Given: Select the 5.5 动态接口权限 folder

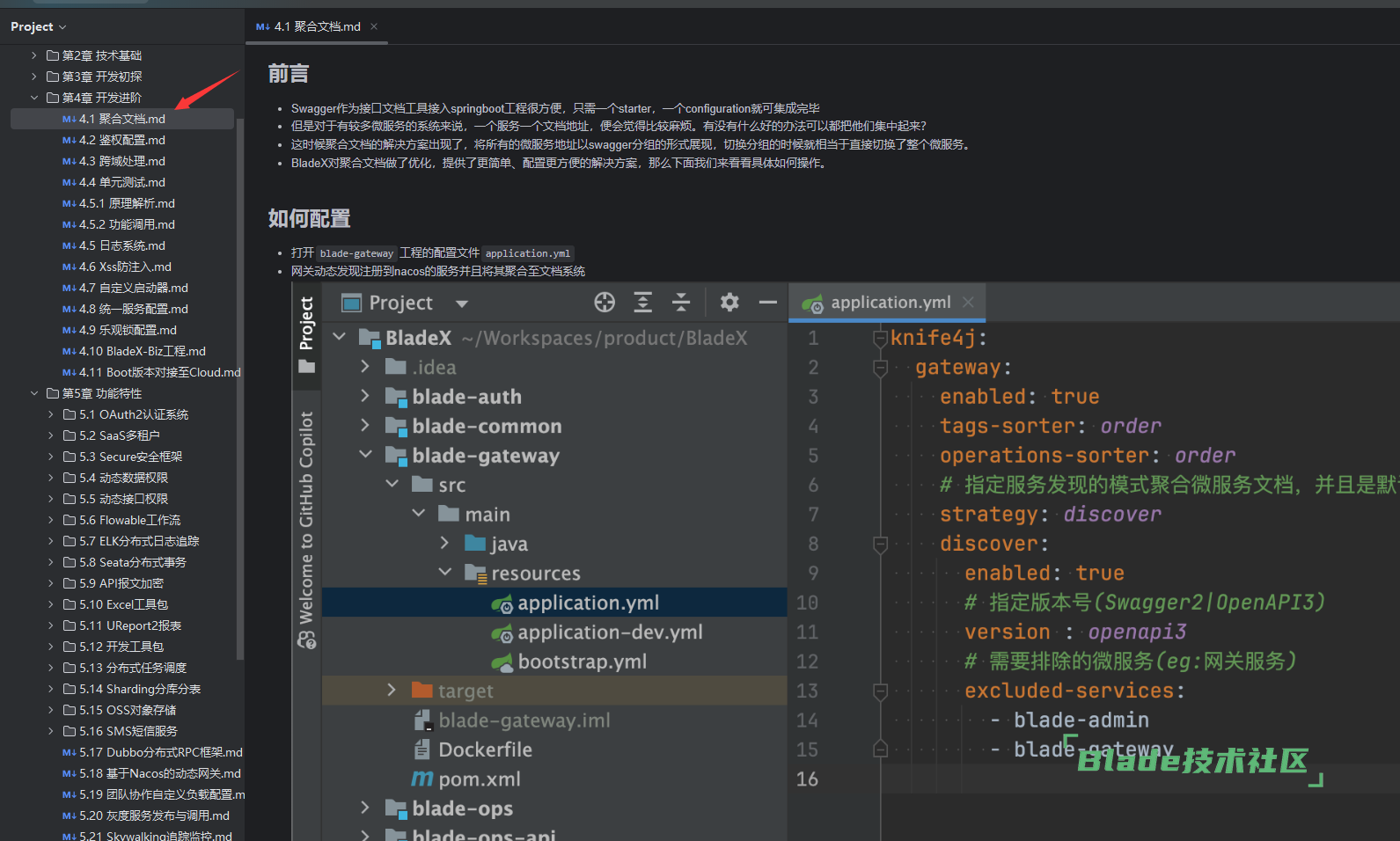Looking at the screenshot, I should coord(122,499).
